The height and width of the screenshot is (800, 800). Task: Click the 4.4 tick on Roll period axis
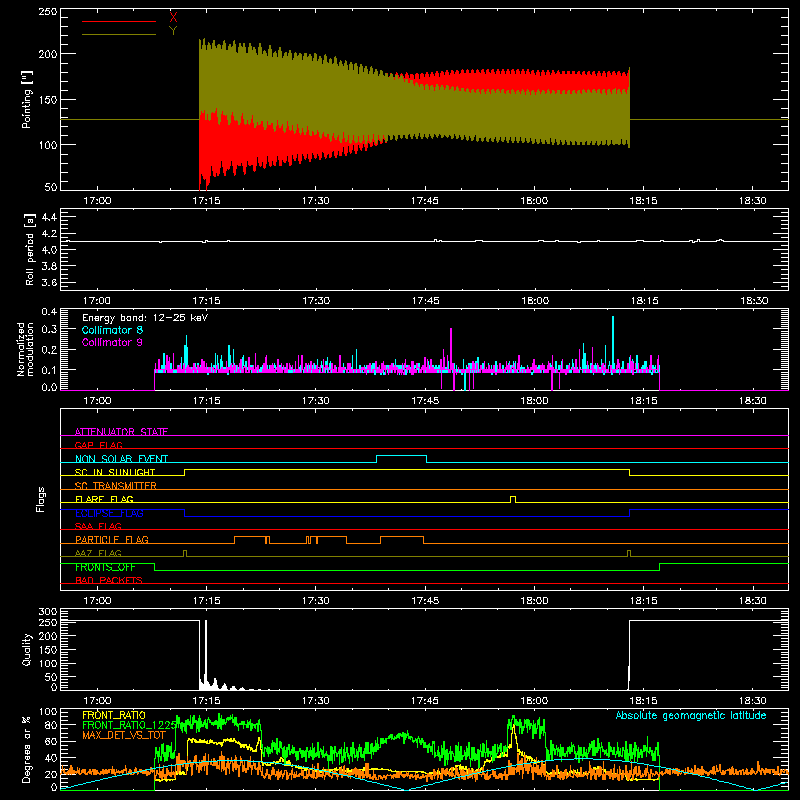click(x=49, y=217)
